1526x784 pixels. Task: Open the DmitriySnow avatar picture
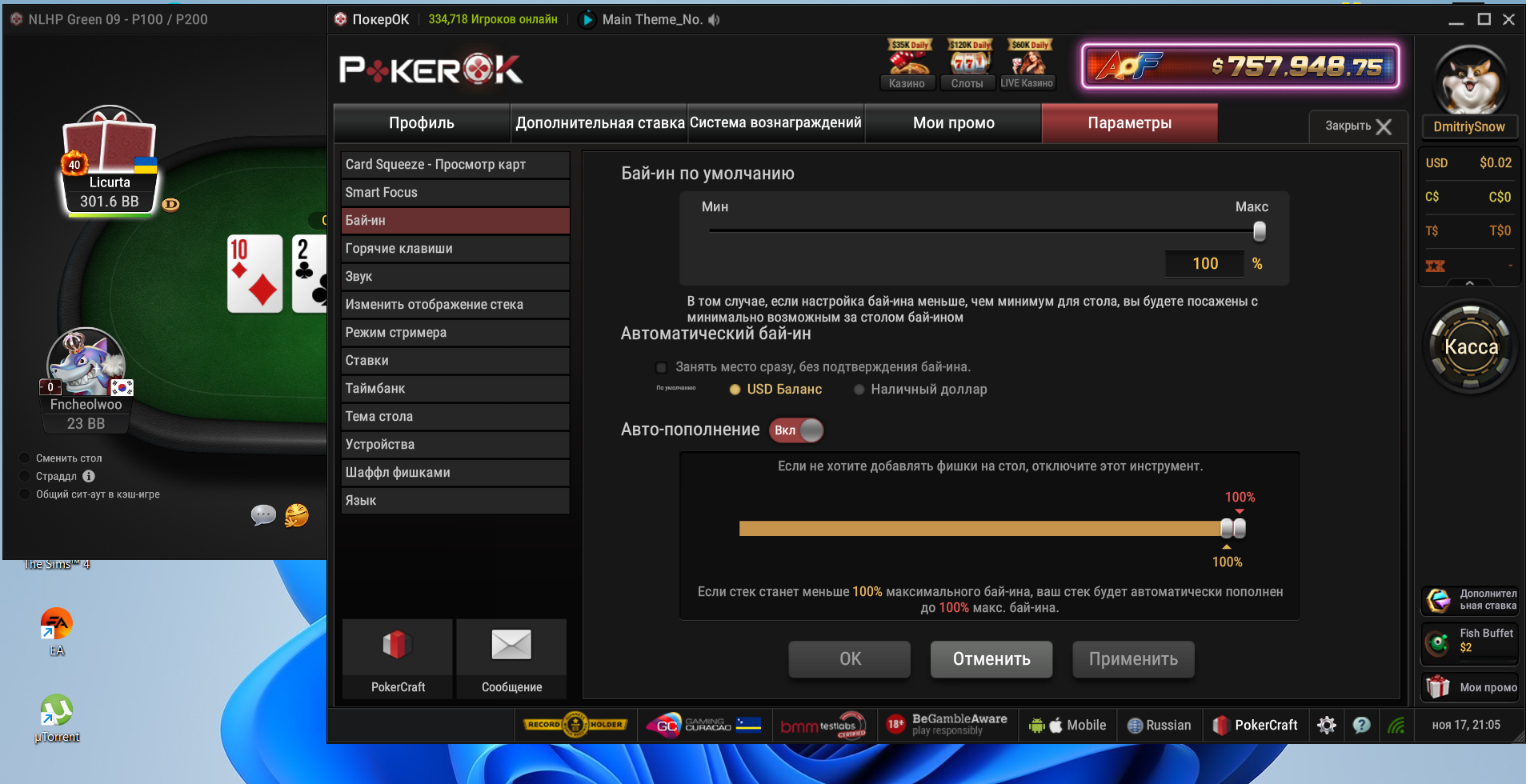[x=1470, y=80]
